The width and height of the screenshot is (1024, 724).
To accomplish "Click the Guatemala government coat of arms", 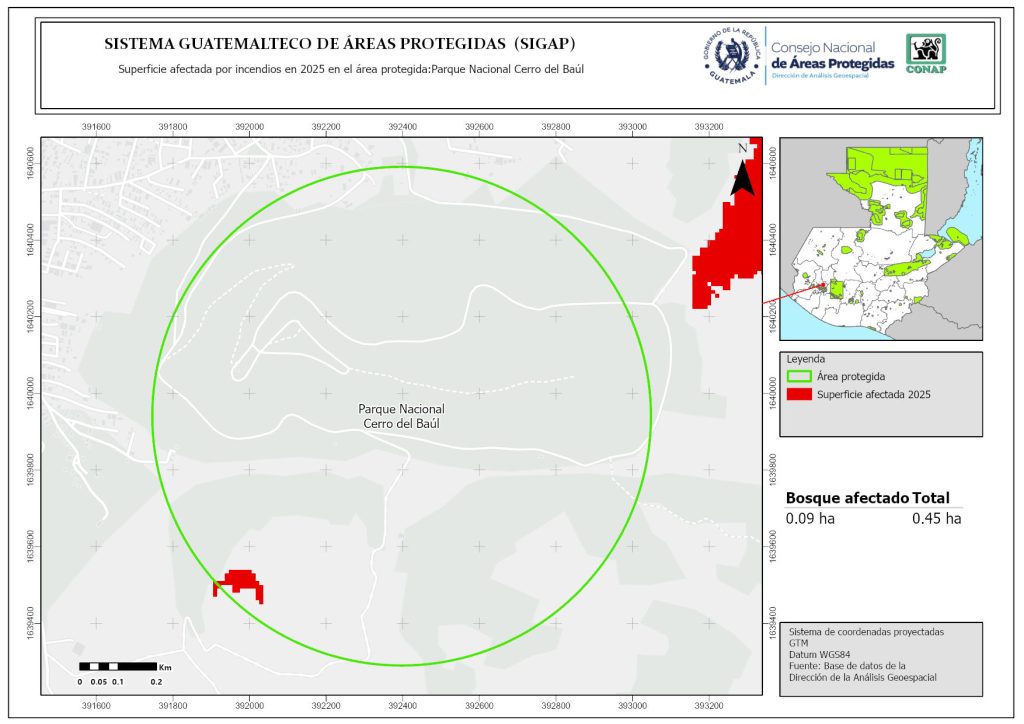I will pyautogui.click(x=731, y=55).
